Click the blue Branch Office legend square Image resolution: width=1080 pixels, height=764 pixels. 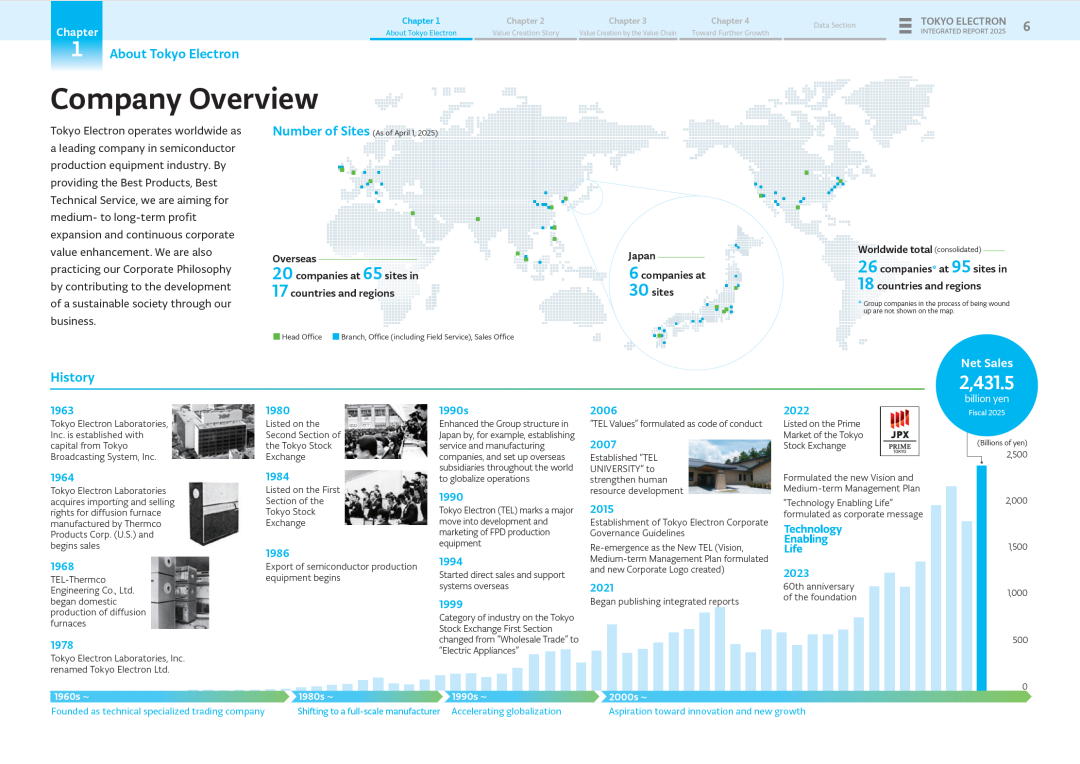click(336, 337)
